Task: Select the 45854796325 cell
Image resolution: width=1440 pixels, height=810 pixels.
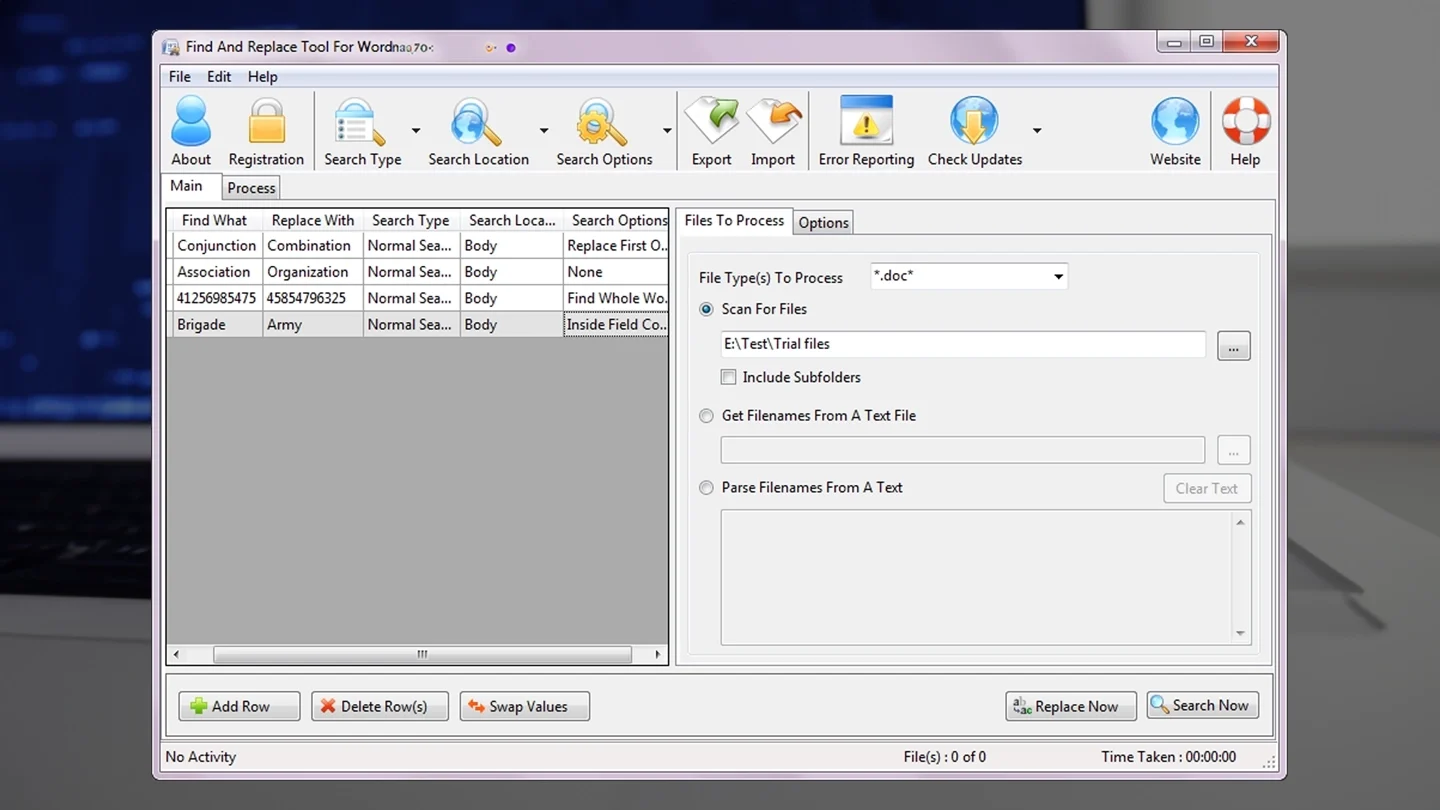Action: [x=313, y=298]
